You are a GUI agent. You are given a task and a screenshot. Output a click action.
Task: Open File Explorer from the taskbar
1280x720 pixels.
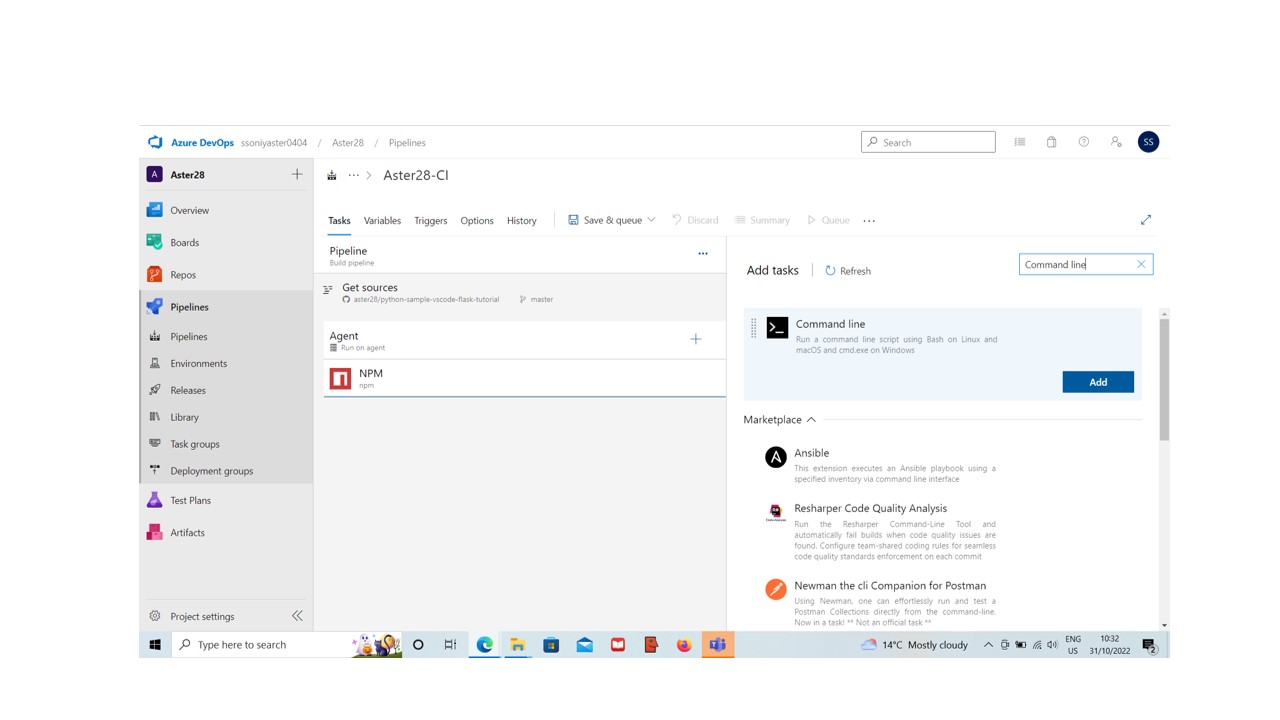tap(518, 645)
